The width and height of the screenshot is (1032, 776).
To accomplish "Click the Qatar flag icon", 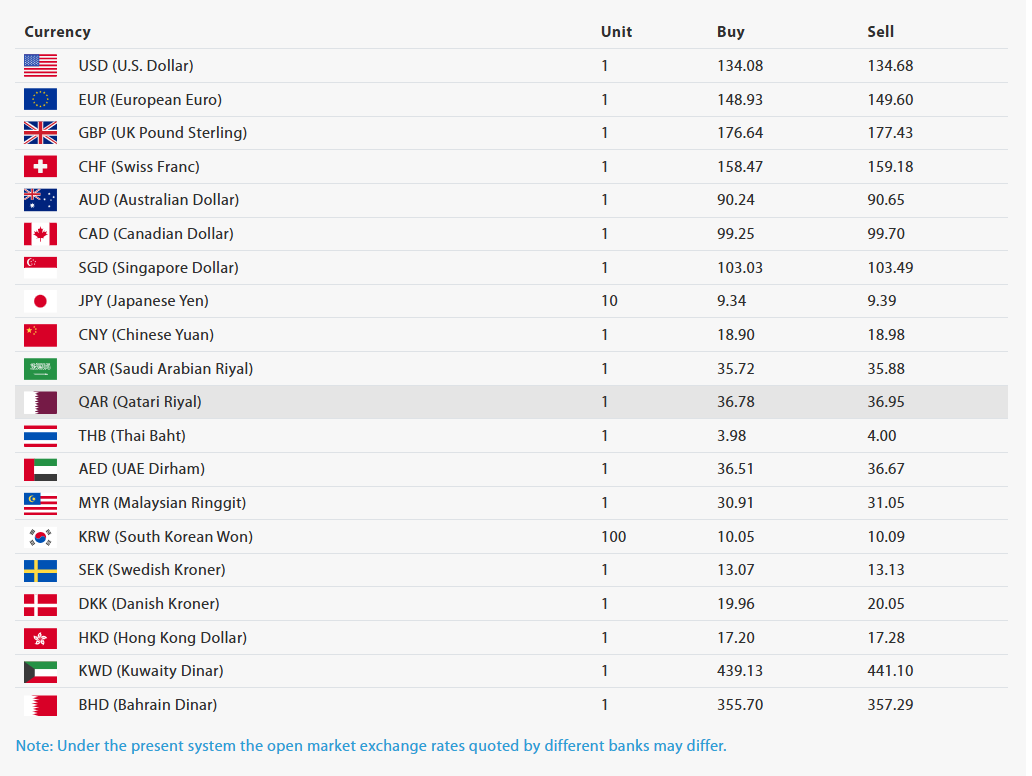I will 40,402.
